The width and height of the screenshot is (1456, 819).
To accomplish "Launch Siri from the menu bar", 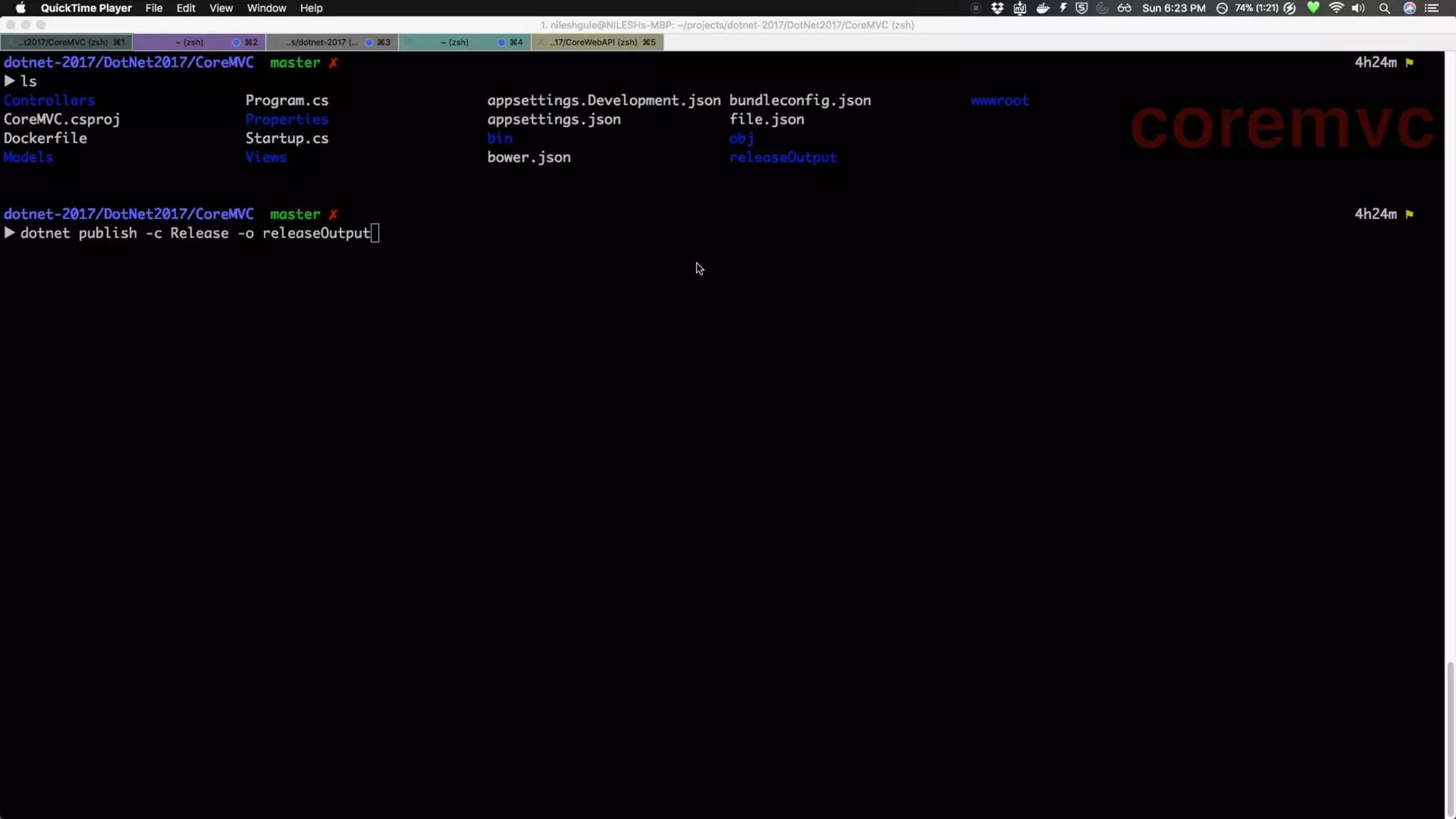I will [x=1409, y=8].
